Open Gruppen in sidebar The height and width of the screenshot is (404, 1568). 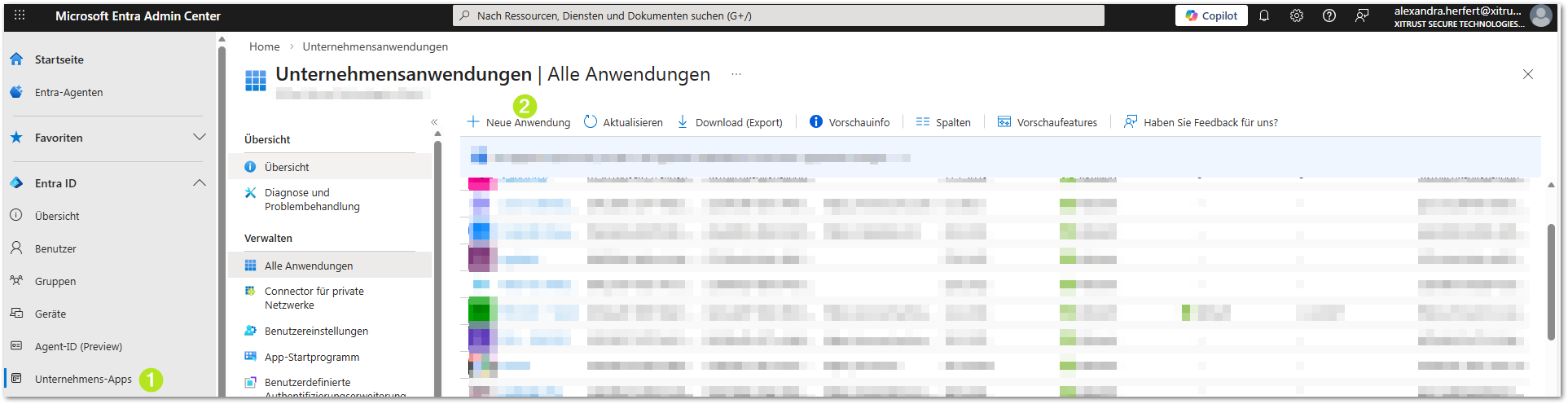click(55, 281)
